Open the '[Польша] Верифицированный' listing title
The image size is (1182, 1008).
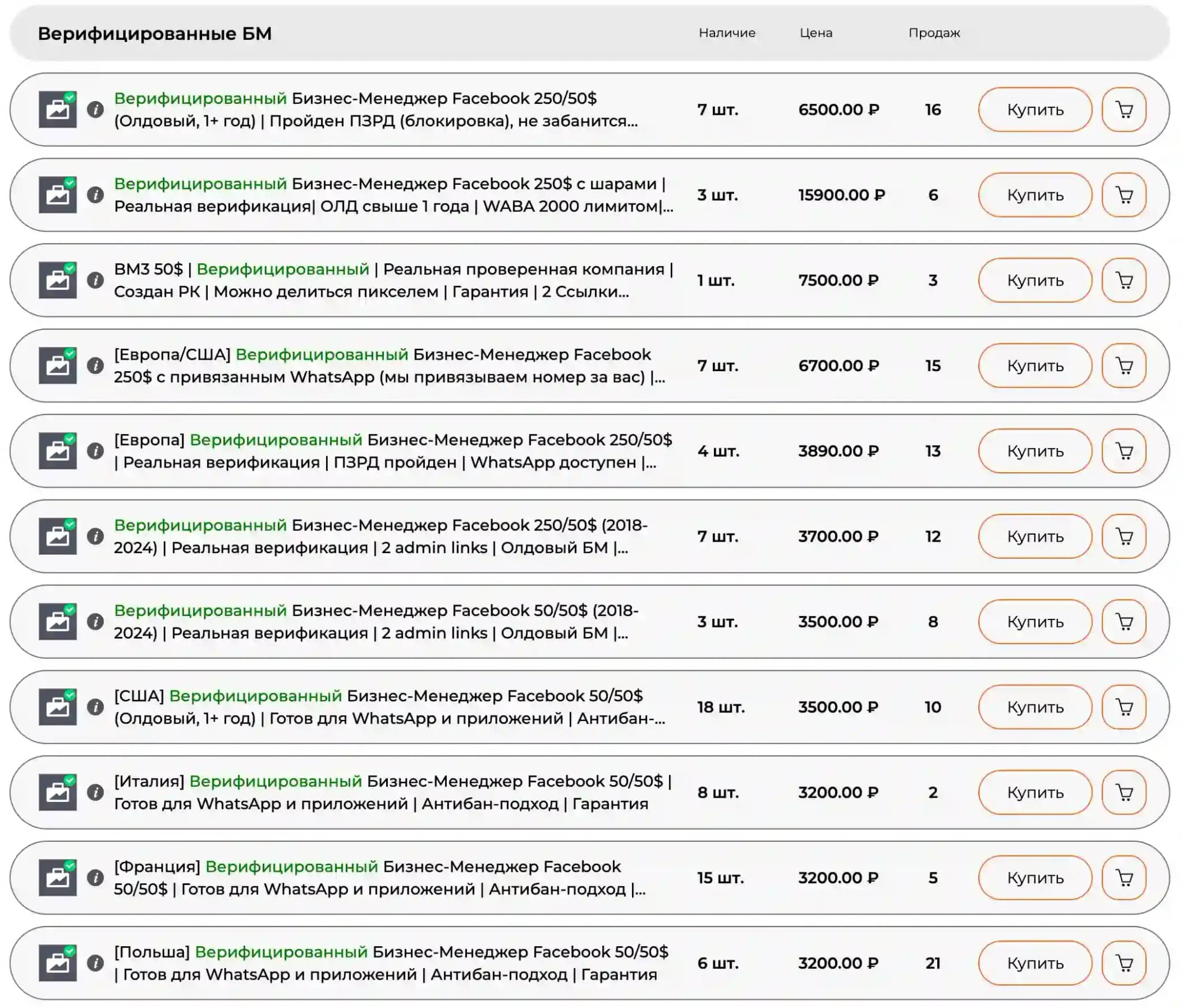coord(391,964)
